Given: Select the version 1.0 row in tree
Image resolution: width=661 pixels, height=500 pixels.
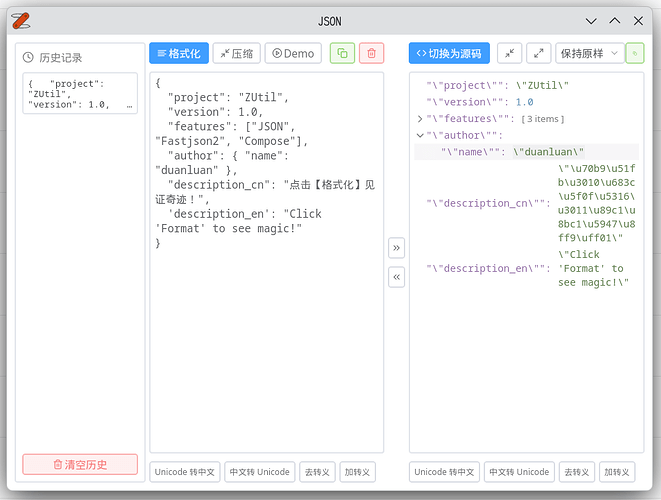Looking at the screenshot, I should coord(526,102).
